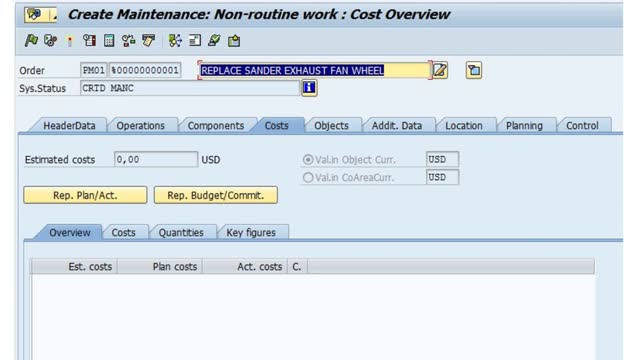Screen dimensions: 640x360
Task: Click the clock schedule icon in toolbar
Action: pyautogui.click(x=89, y=40)
